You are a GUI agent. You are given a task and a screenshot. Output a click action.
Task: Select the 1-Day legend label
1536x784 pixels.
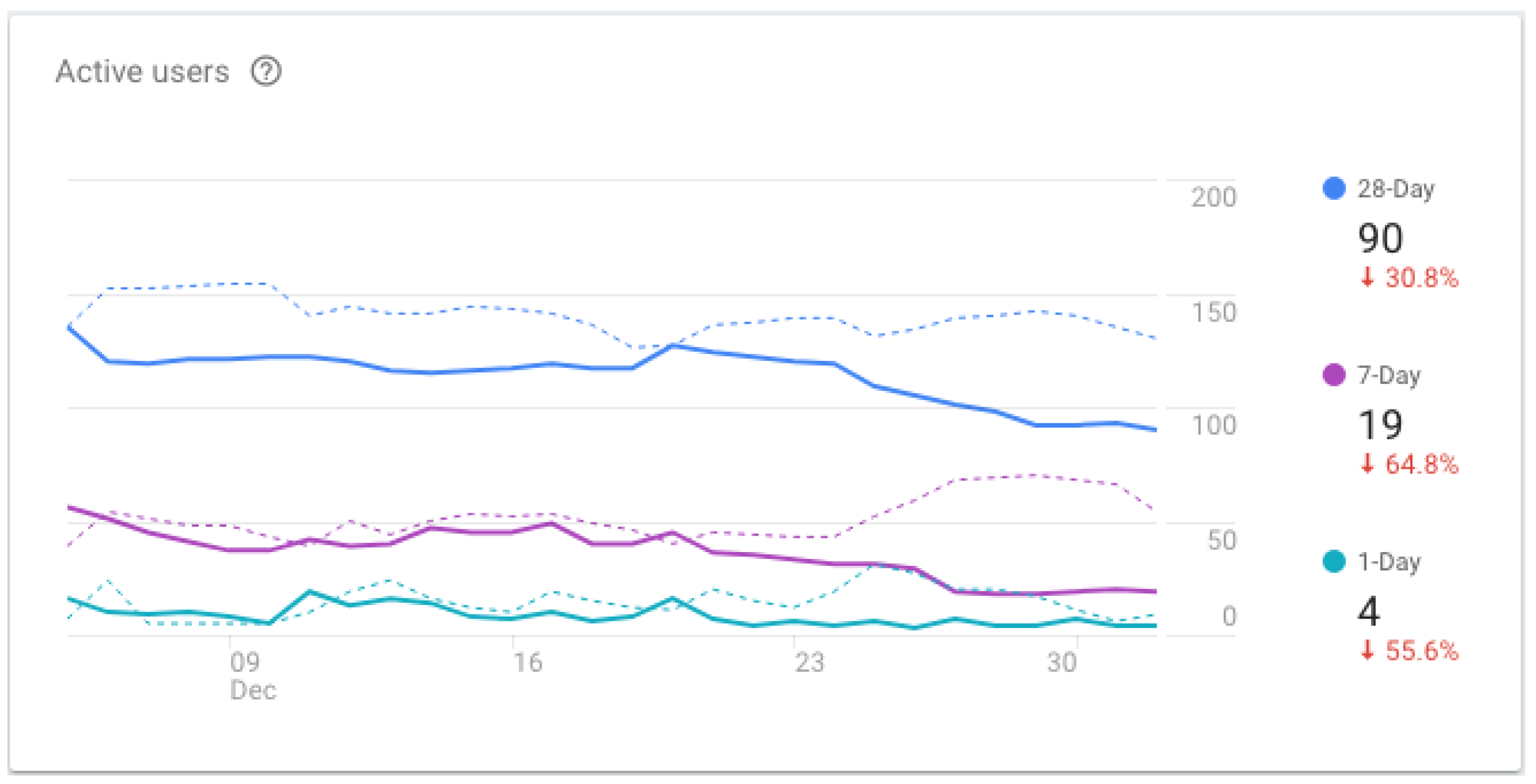coord(1389,562)
